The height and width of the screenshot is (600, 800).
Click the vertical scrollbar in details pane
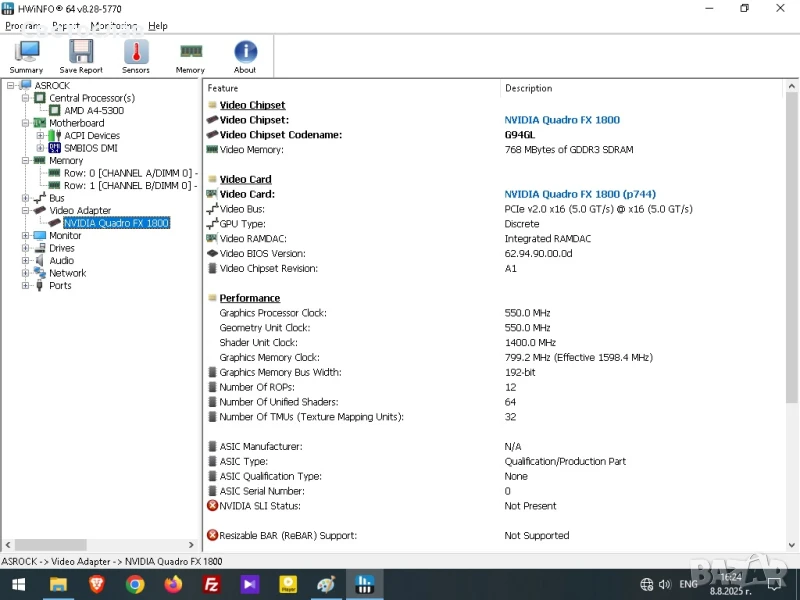tap(793, 300)
